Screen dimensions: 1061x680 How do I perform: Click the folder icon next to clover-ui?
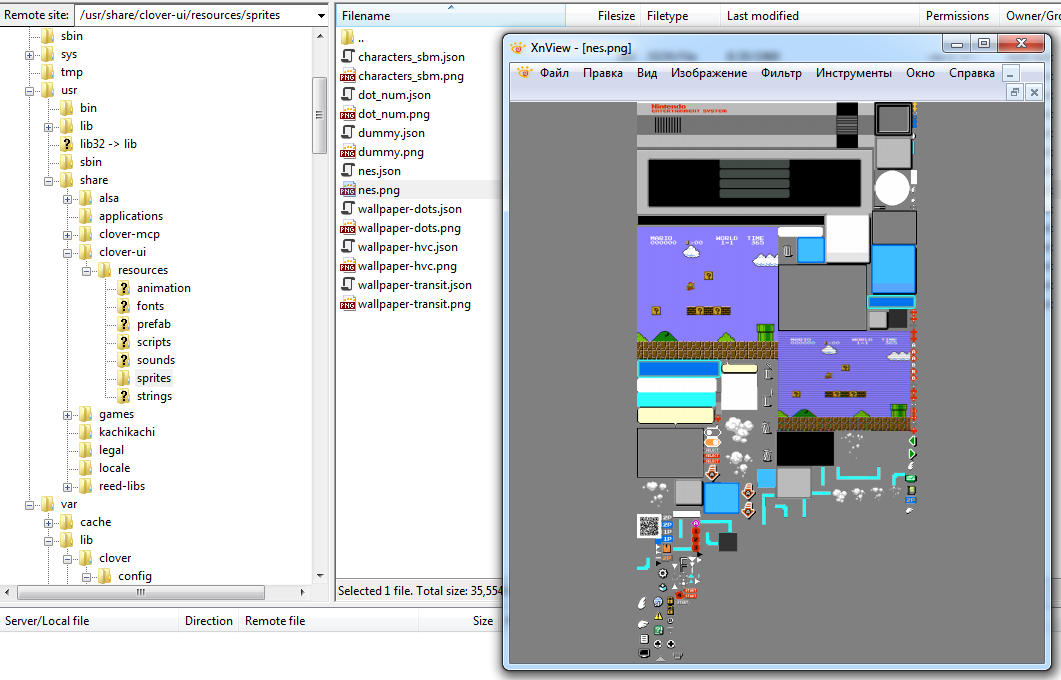tap(85, 252)
